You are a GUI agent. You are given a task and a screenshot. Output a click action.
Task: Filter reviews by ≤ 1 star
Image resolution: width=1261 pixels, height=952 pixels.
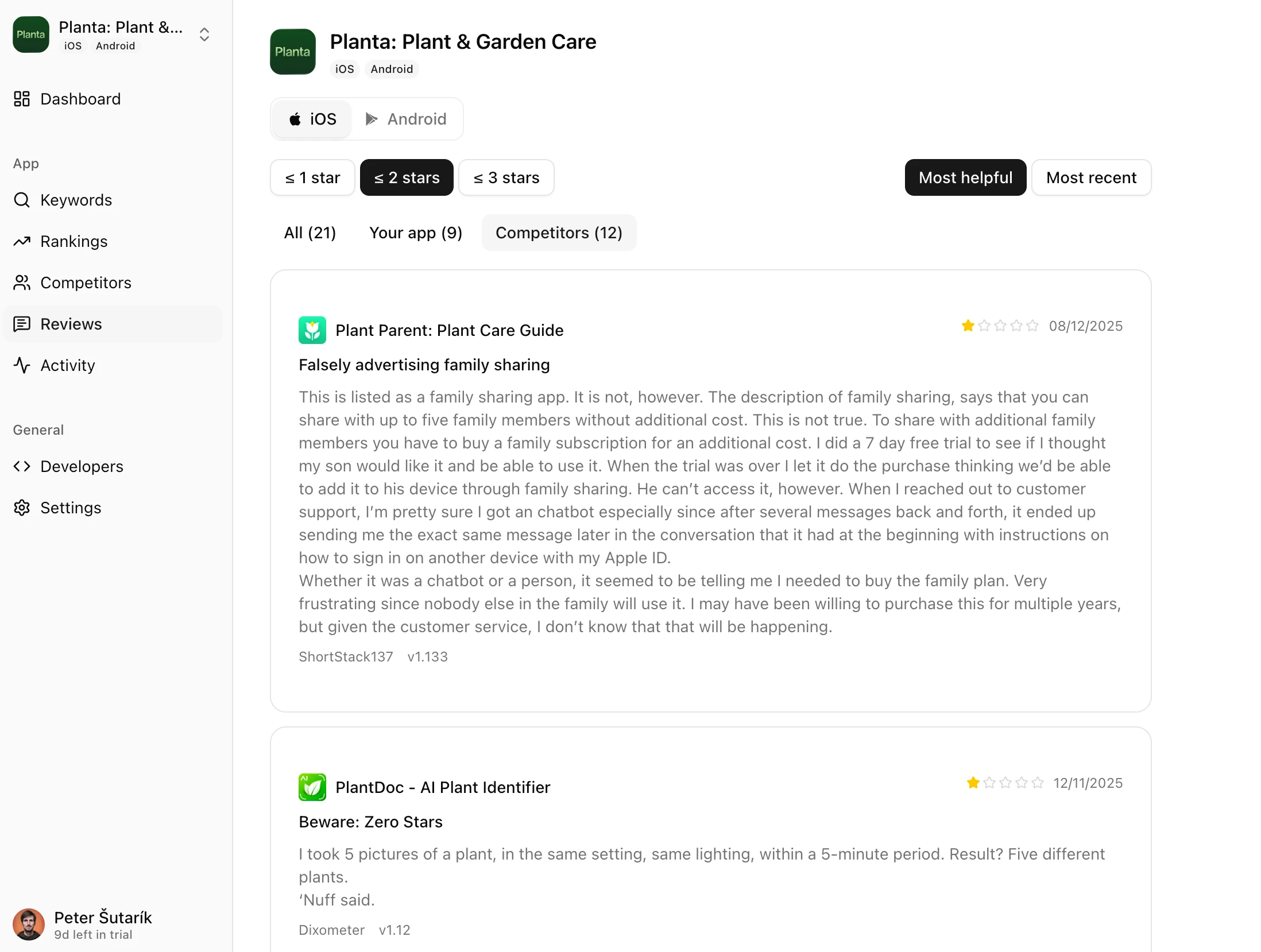tap(312, 177)
